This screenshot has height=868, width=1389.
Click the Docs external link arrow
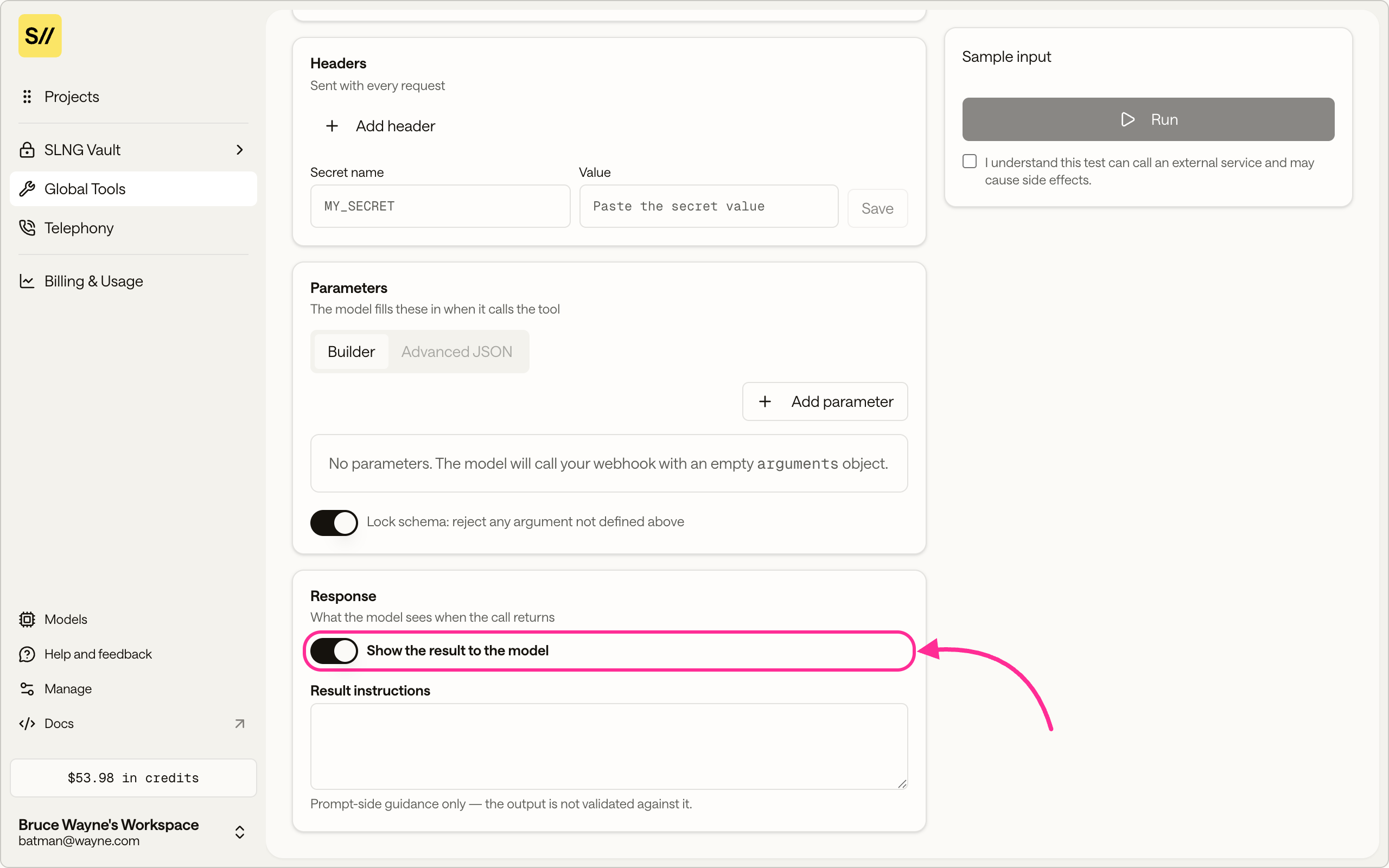point(240,723)
